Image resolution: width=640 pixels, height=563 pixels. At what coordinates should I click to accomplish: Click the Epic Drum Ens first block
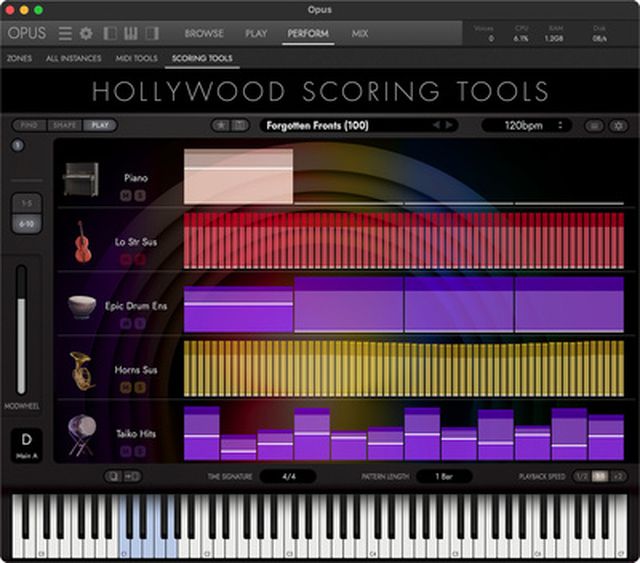(238, 309)
